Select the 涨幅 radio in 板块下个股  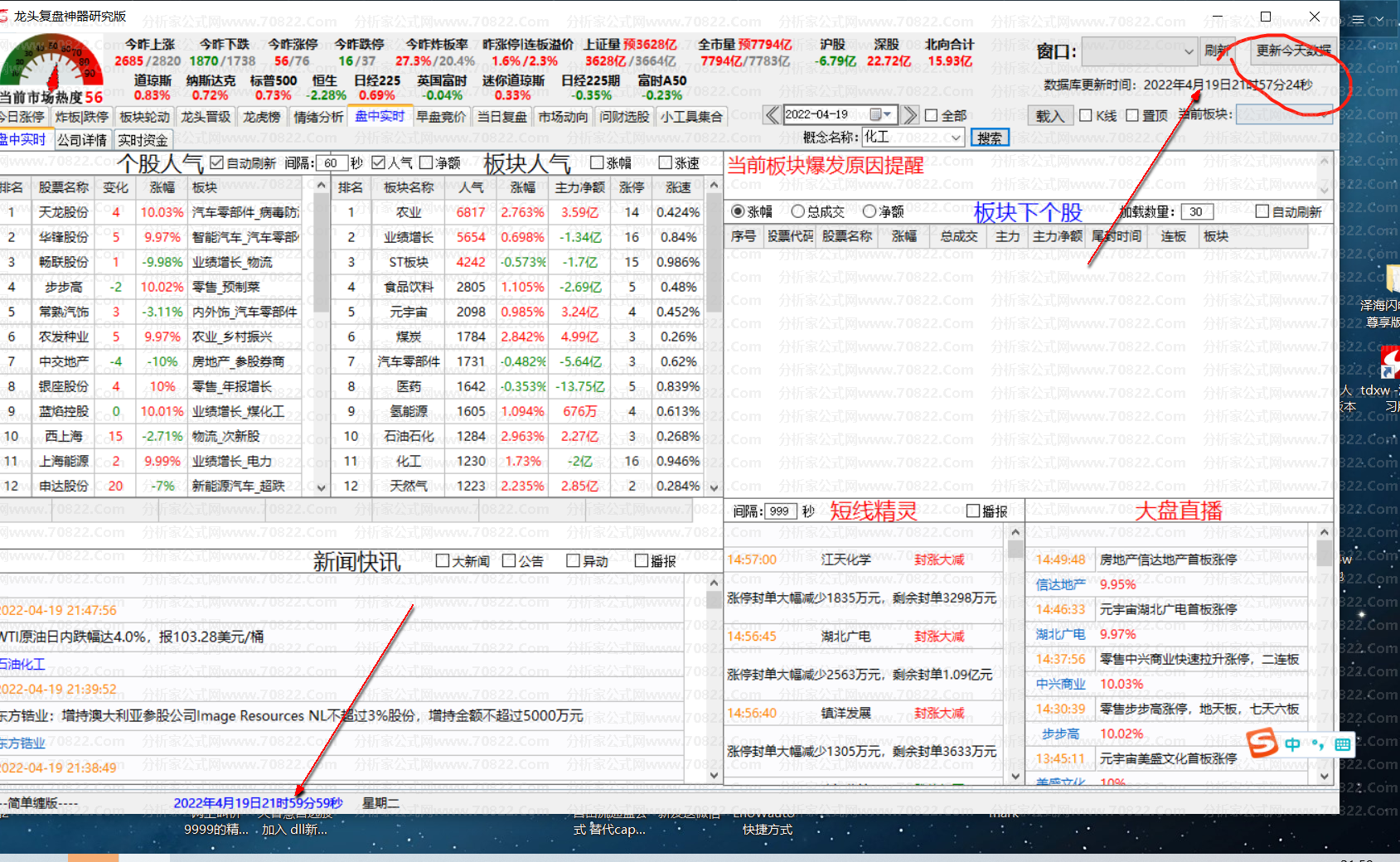[738, 211]
